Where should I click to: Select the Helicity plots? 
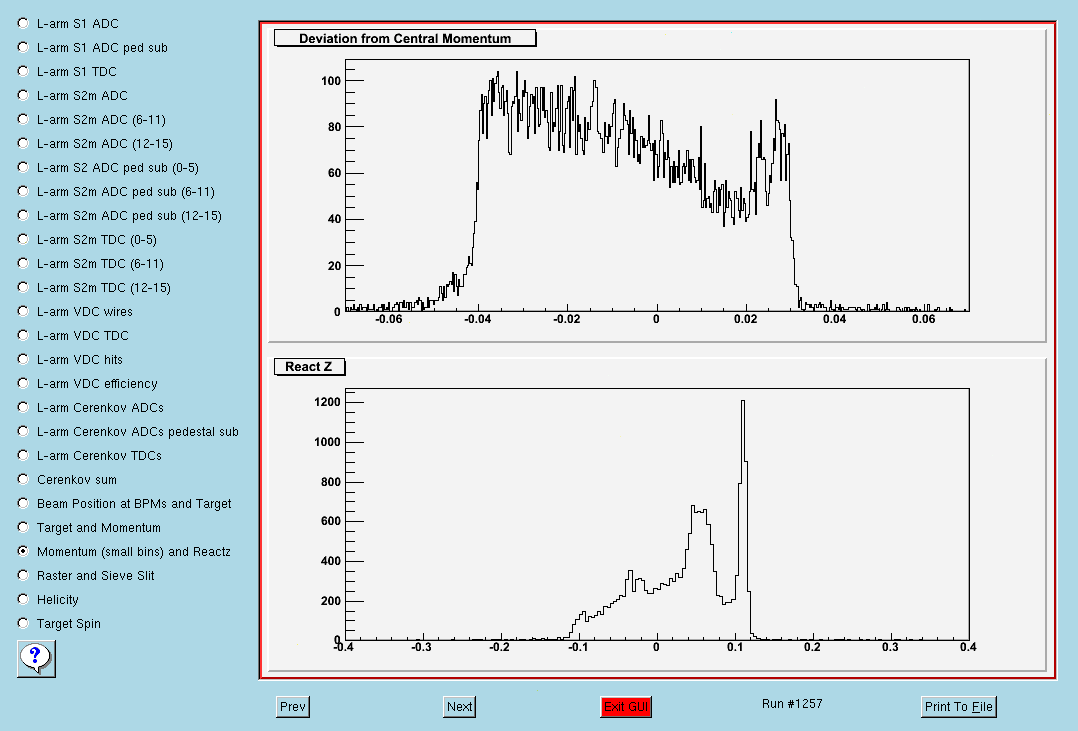pos(23,600)
